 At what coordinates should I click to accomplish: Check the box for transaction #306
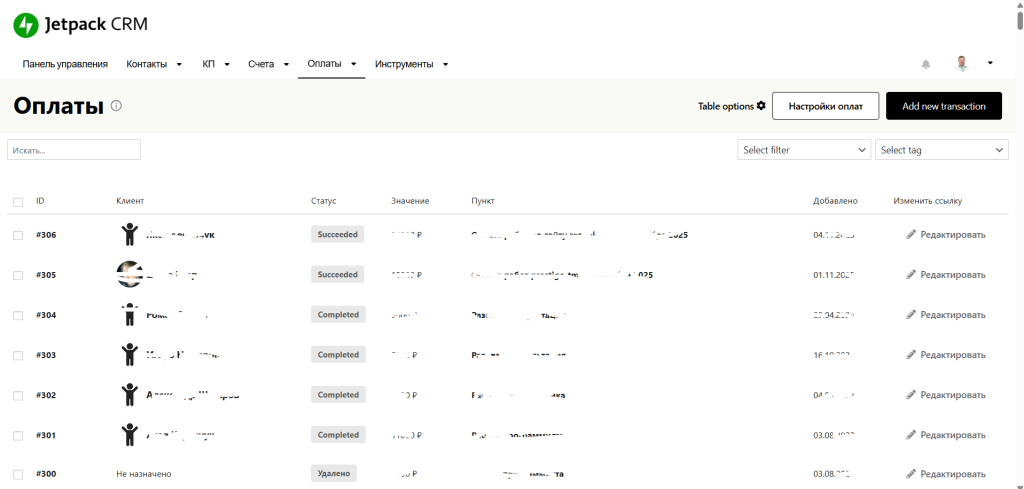click(18, 236)
